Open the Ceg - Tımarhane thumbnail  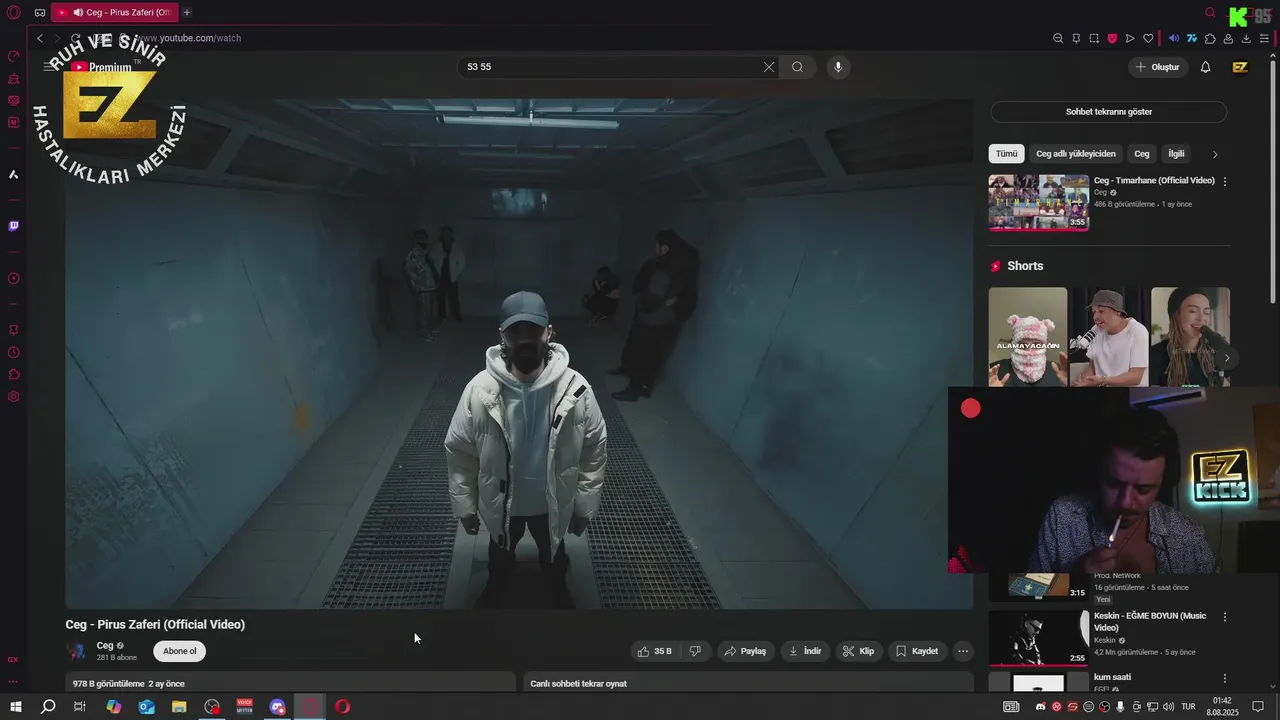pyautogui.click(x=1039, y=203)
